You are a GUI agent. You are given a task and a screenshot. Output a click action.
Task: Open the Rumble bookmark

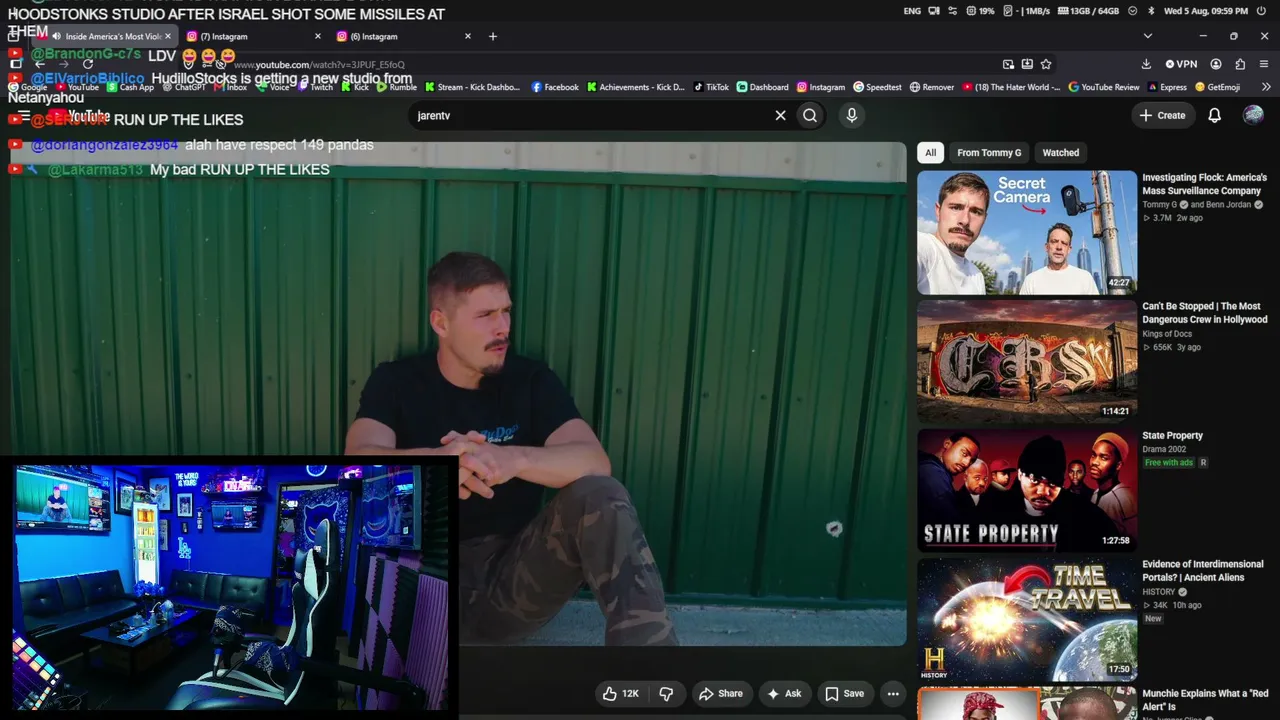pyautogui.click(x=397, y=87)
